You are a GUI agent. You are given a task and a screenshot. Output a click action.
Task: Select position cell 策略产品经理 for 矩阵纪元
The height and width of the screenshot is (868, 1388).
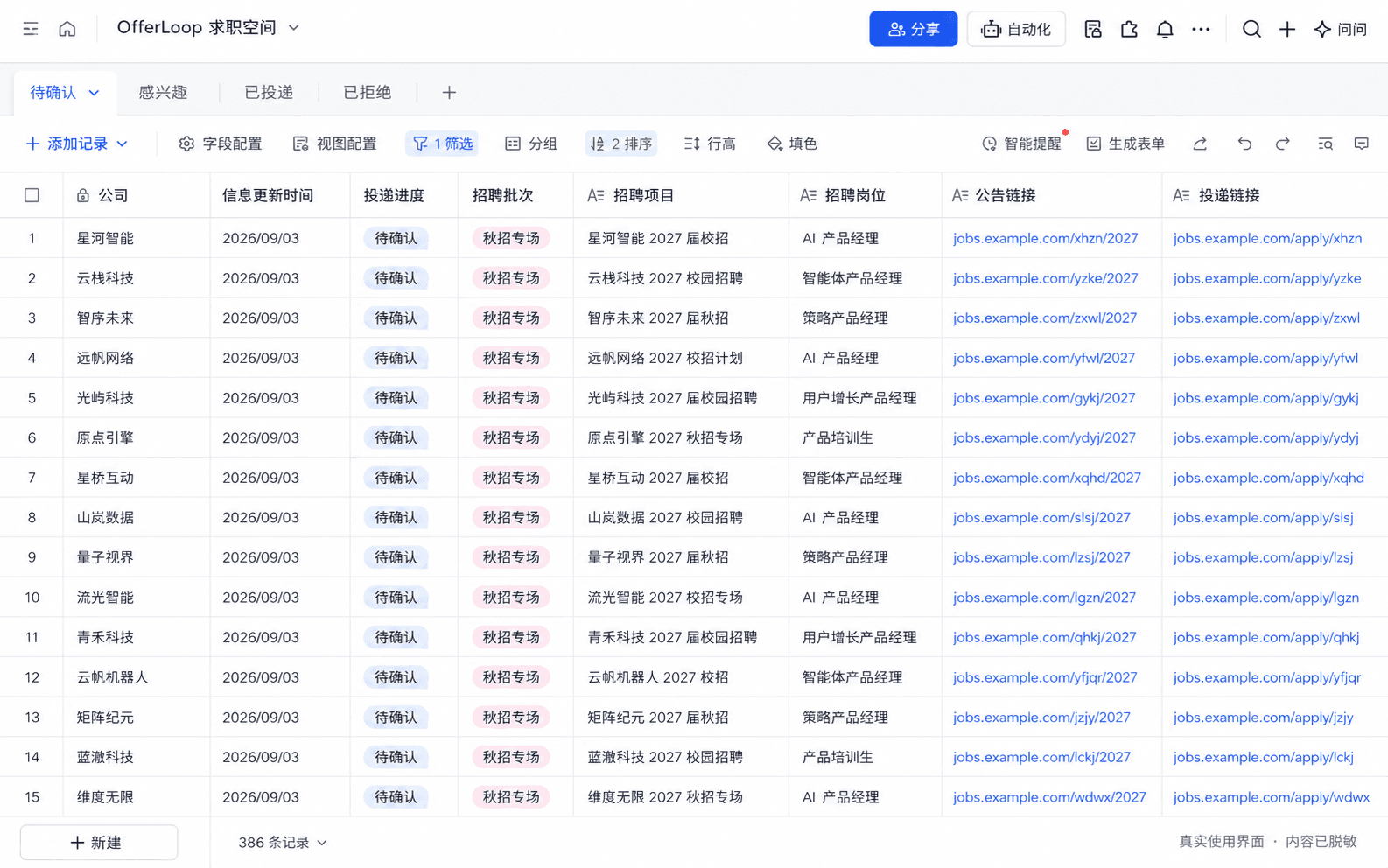(x=865, y=717)
